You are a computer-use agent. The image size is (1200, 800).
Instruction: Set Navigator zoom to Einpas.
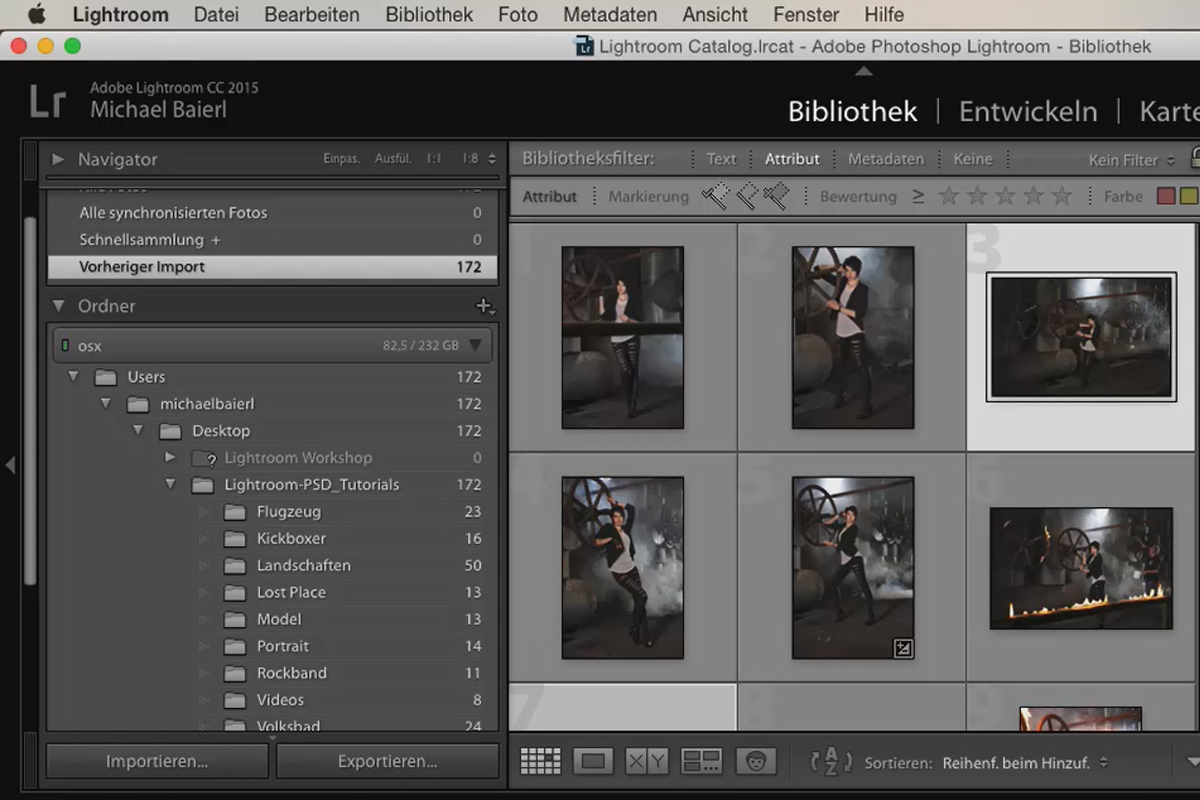(341, 159)
